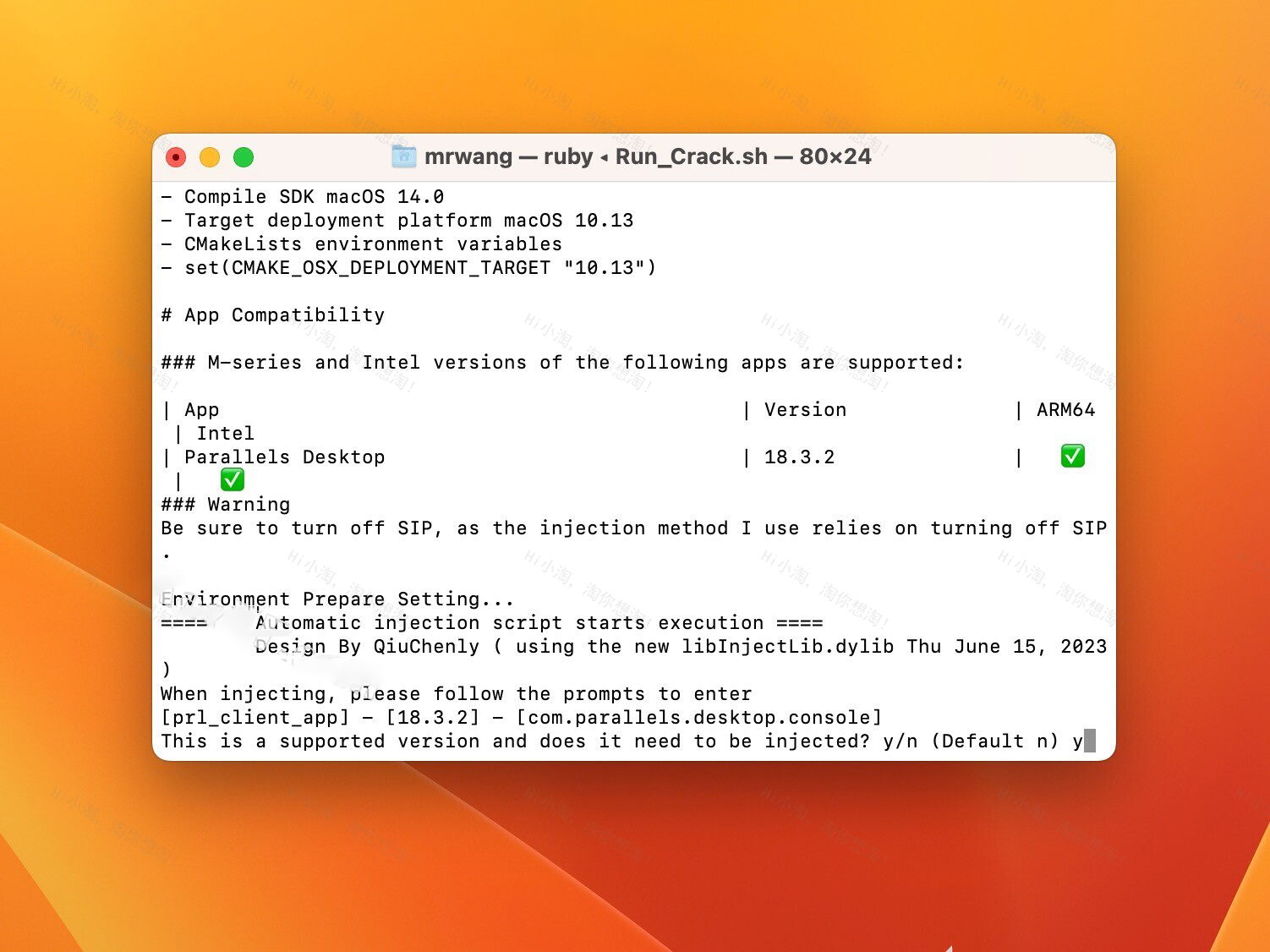Click the 'M-series and Intel versions' supported line
This screenshot has width=1270, height=952.
[x=562, y=363]
